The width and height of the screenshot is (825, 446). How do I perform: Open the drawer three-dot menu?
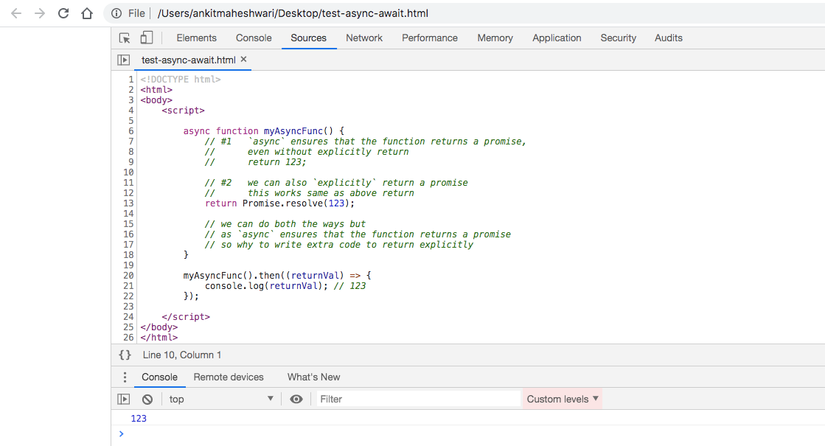pos(125,377)
